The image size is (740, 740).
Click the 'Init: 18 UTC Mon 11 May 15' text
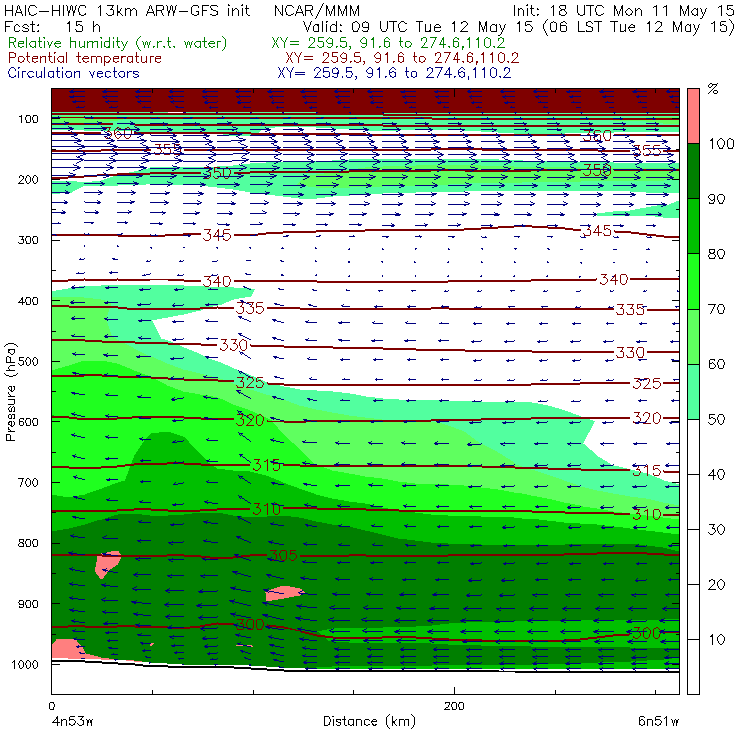click(x=623, y=10)
